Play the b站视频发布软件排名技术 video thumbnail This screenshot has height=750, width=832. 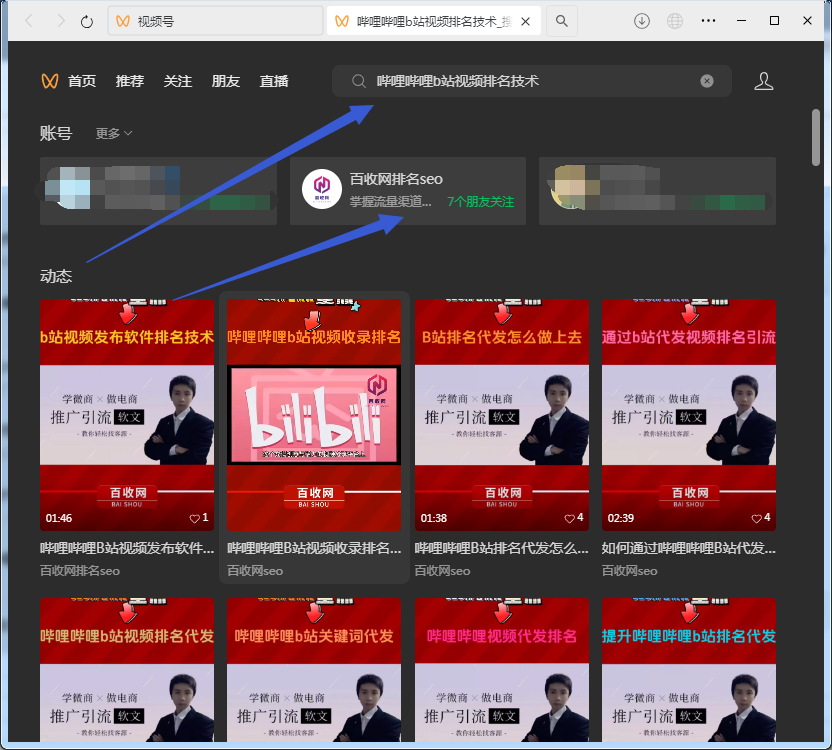127,415
